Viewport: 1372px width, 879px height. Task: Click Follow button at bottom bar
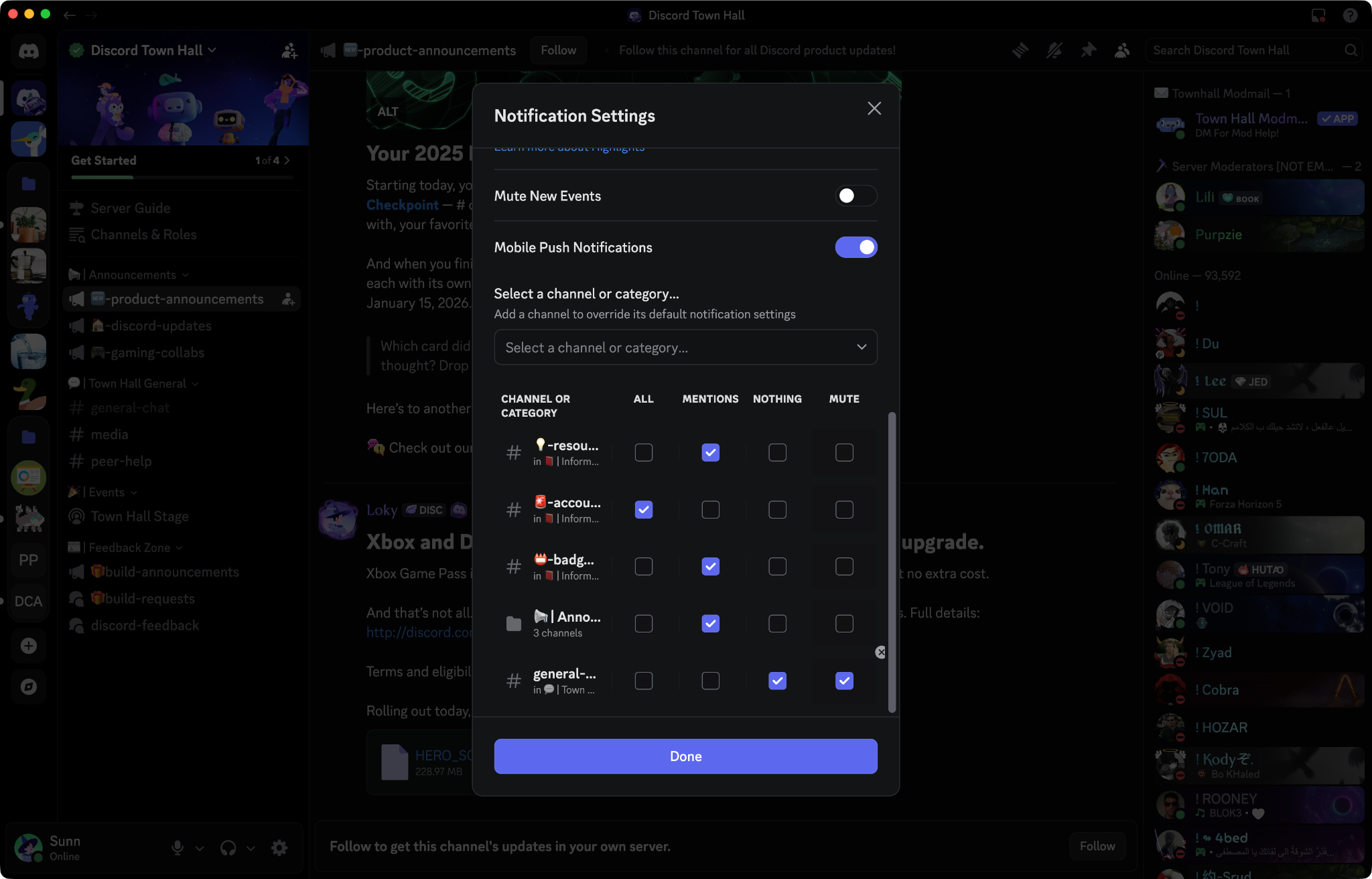[1097, 846]
